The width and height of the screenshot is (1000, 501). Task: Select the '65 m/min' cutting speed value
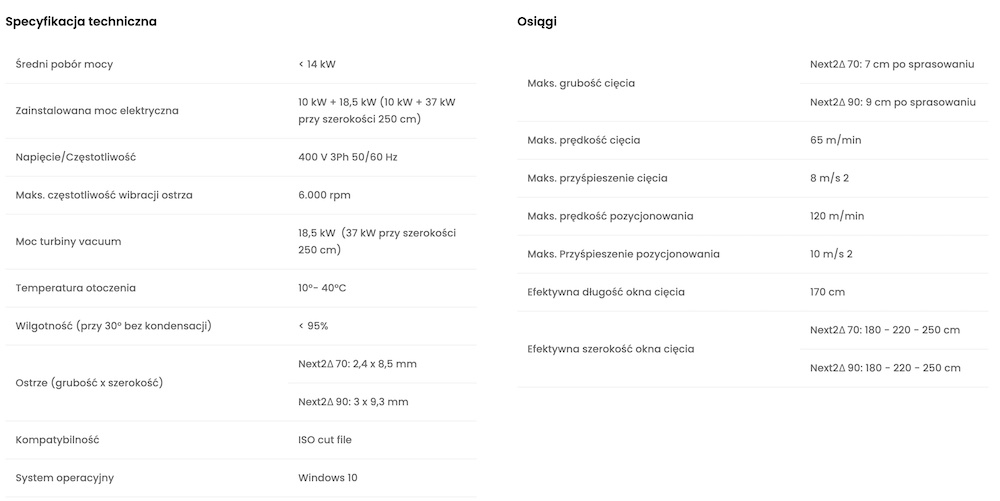tap(835, 140)
